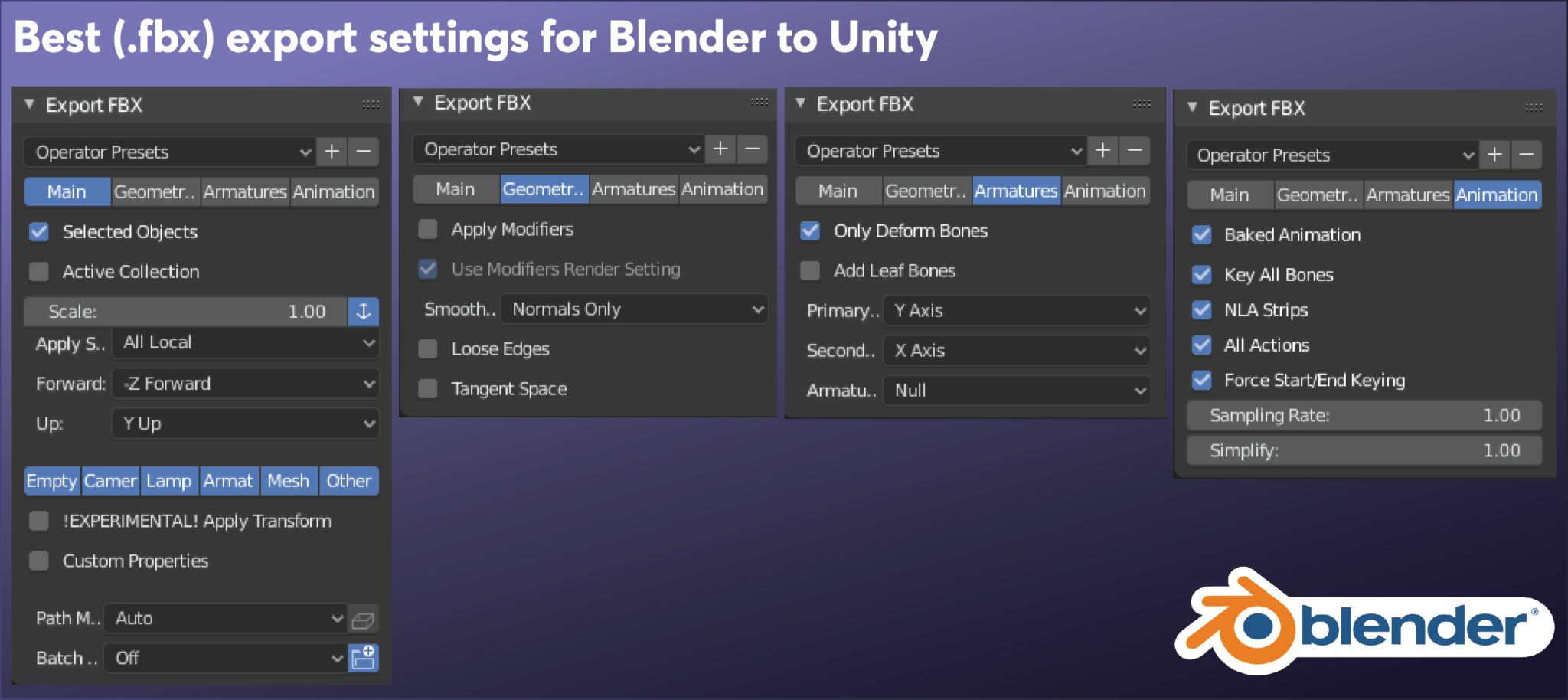Toggle Armature object type button
1568x700 pixels.
pyautogui.click(x=229, y=481)
